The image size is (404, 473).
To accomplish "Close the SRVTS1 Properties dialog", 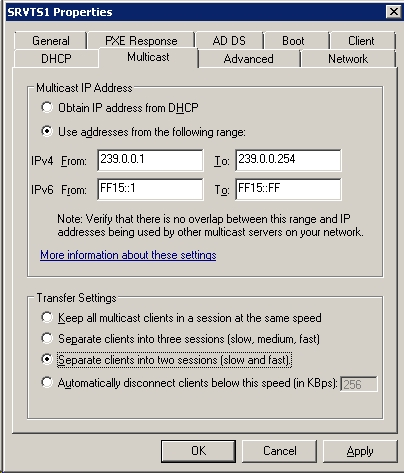I will click(393, 12).
